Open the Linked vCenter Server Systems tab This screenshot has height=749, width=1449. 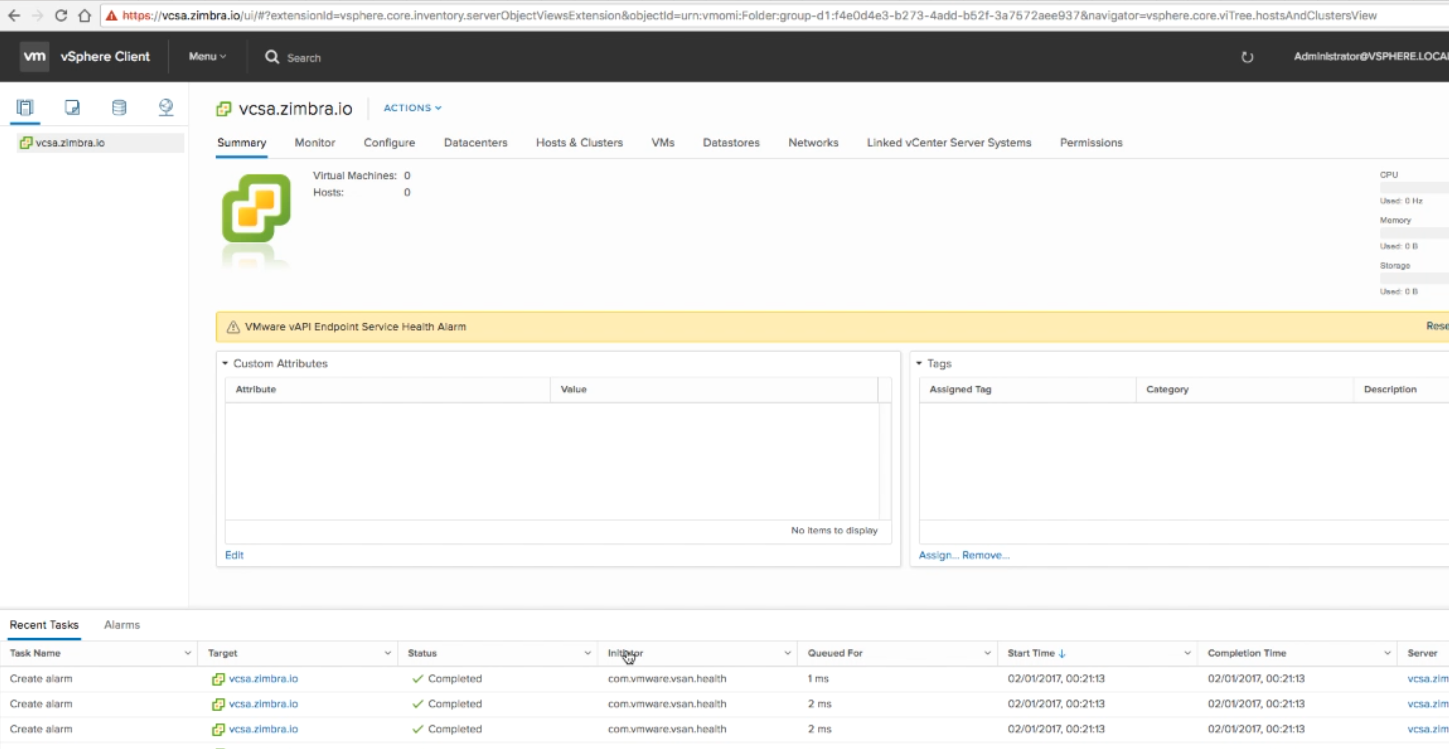[949, 143]
